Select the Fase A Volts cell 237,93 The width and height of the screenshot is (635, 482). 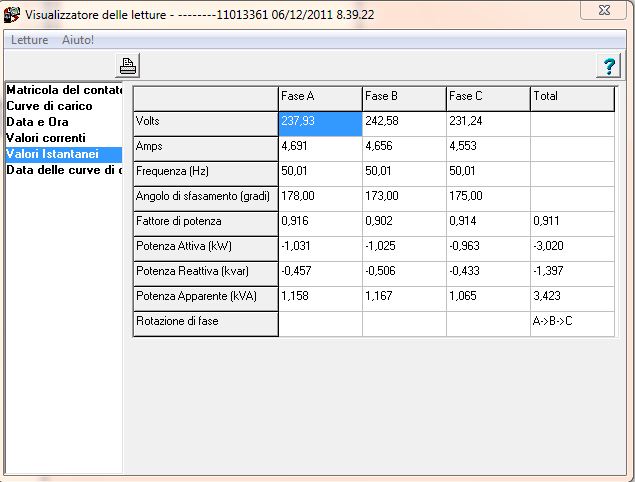pos(319,122)
